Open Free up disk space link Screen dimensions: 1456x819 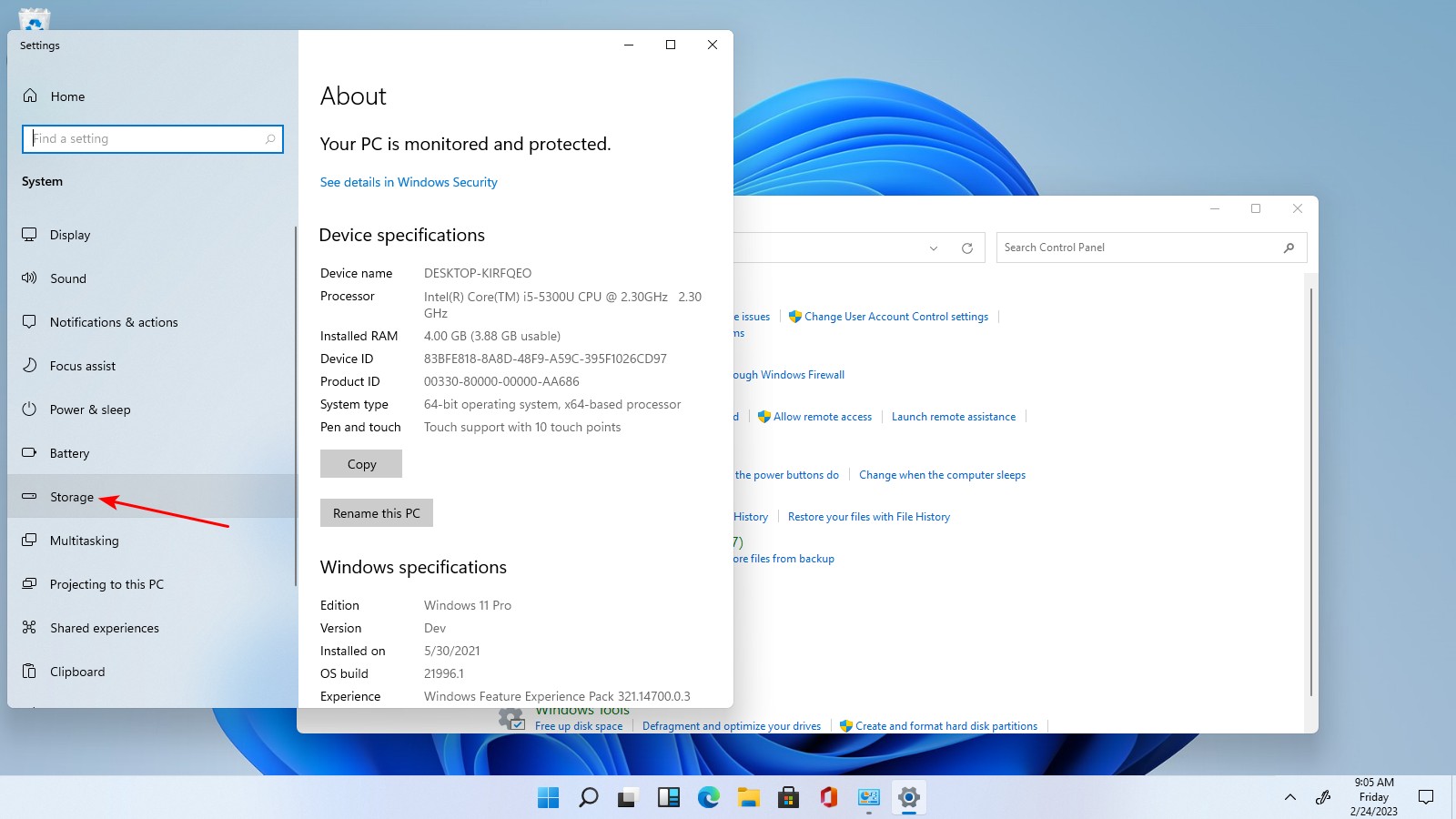(579, 726)
